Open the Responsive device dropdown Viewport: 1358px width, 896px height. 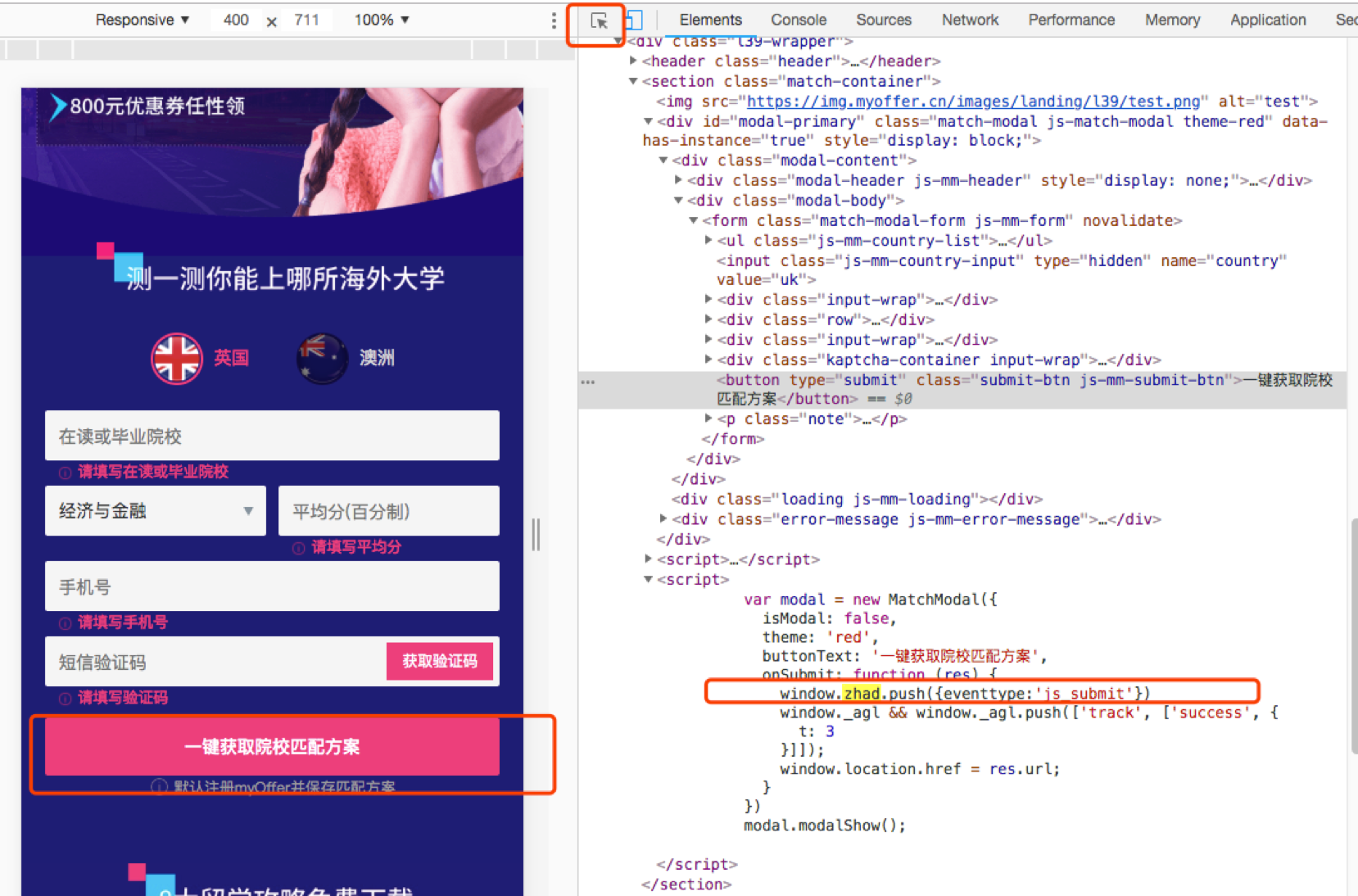tap(142, 20)
